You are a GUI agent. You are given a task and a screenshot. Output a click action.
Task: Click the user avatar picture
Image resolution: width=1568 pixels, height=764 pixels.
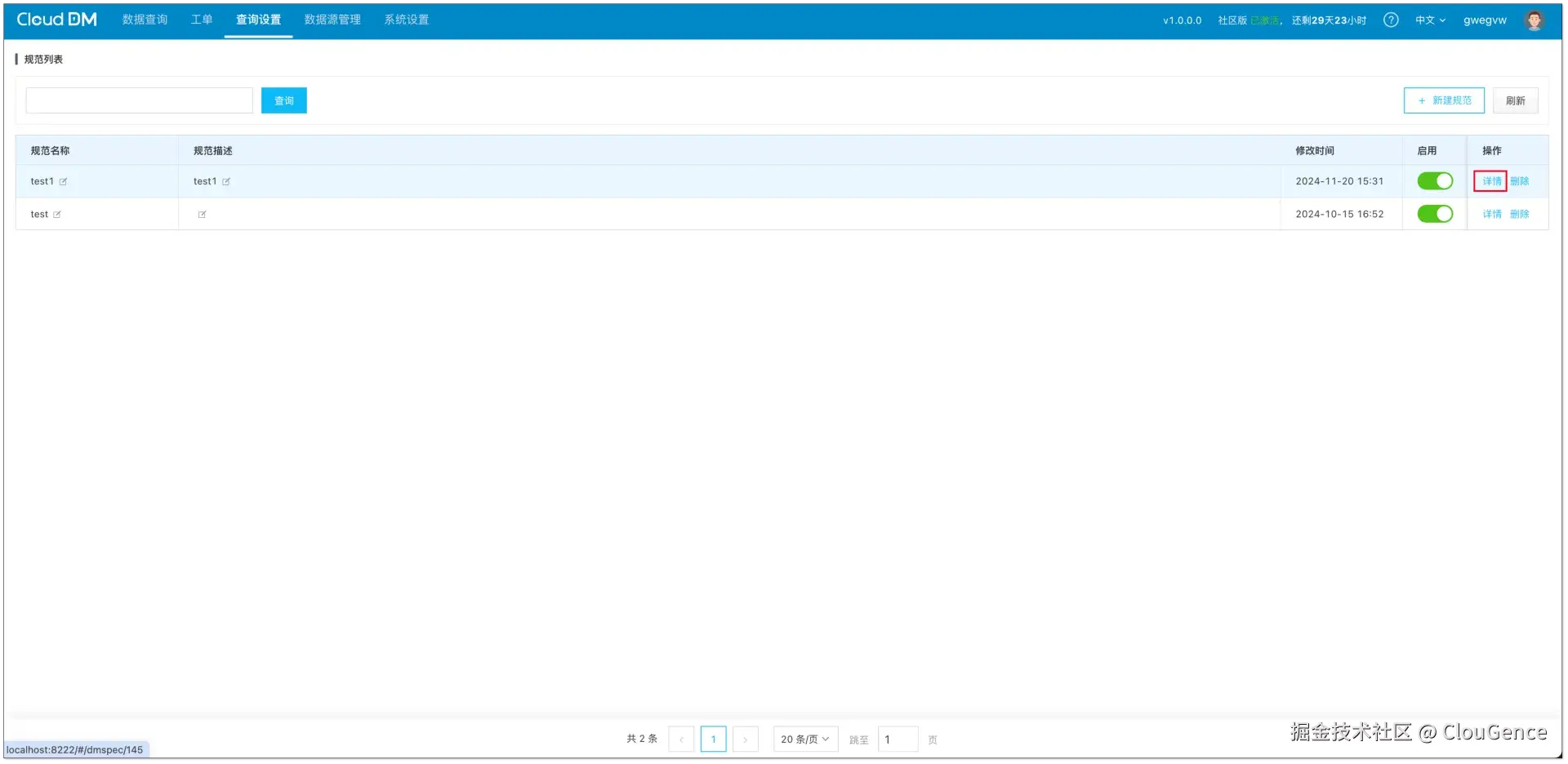coord(1535,20)
